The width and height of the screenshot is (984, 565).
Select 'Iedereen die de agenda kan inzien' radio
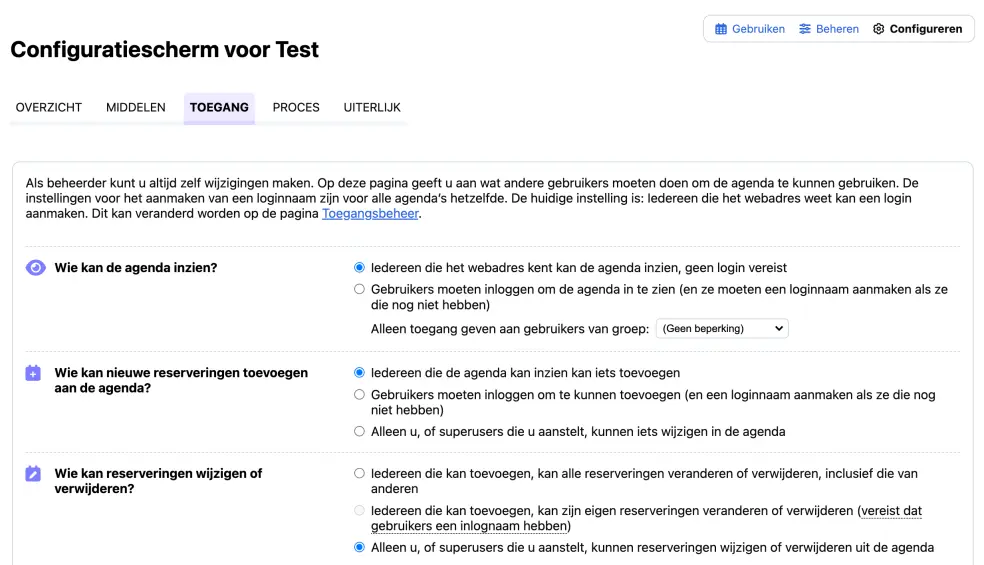360,373
